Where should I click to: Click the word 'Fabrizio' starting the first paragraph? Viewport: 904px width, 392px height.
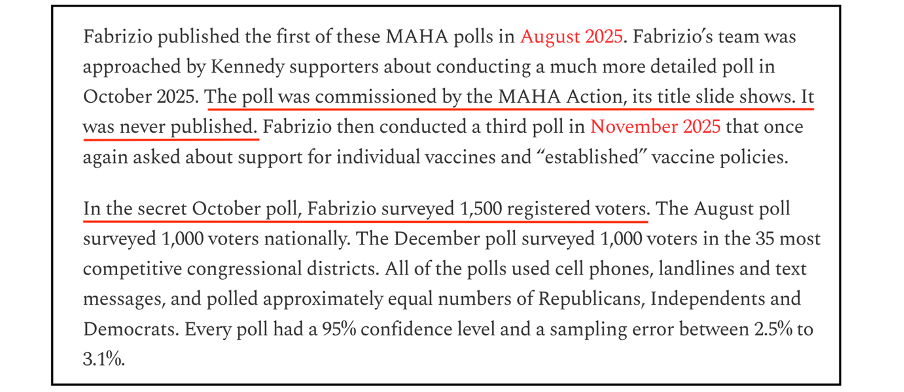(118, 37)
